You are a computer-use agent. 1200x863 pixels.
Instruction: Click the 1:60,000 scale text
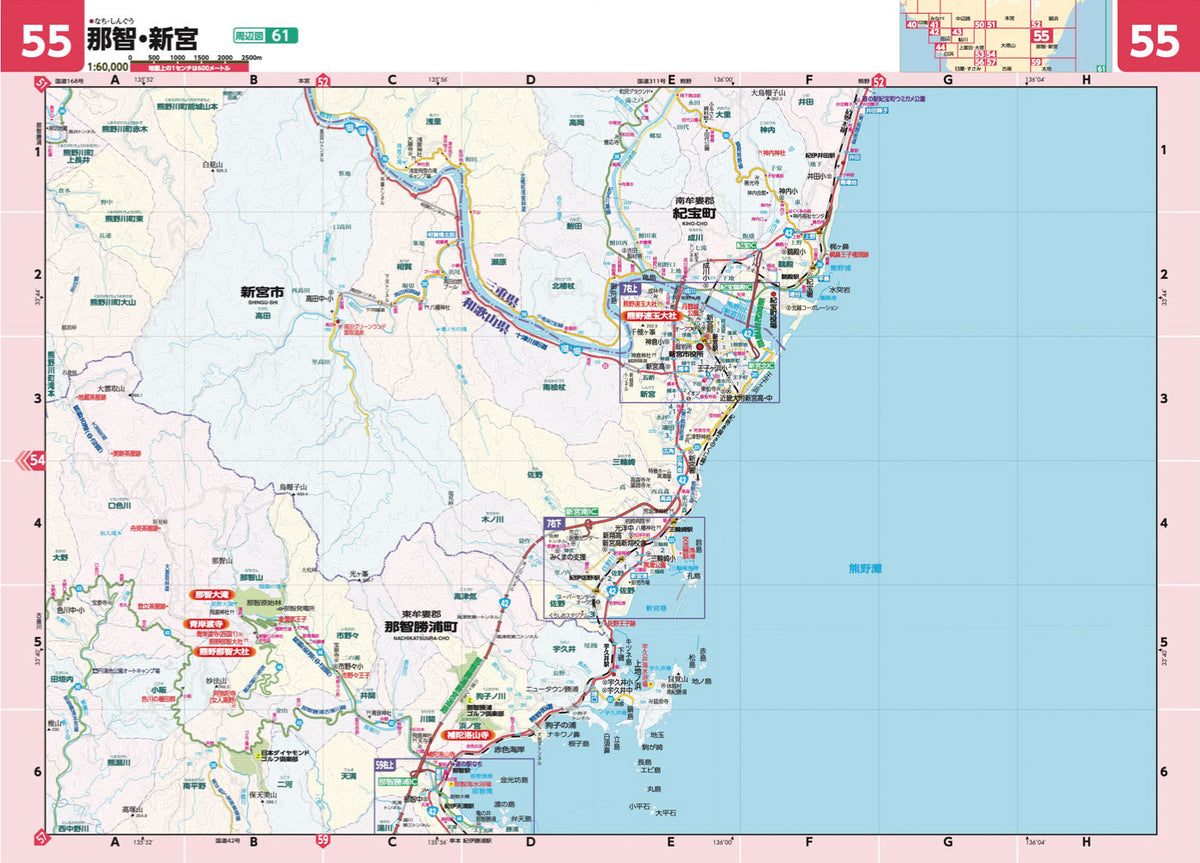click(x=106, y=68)
